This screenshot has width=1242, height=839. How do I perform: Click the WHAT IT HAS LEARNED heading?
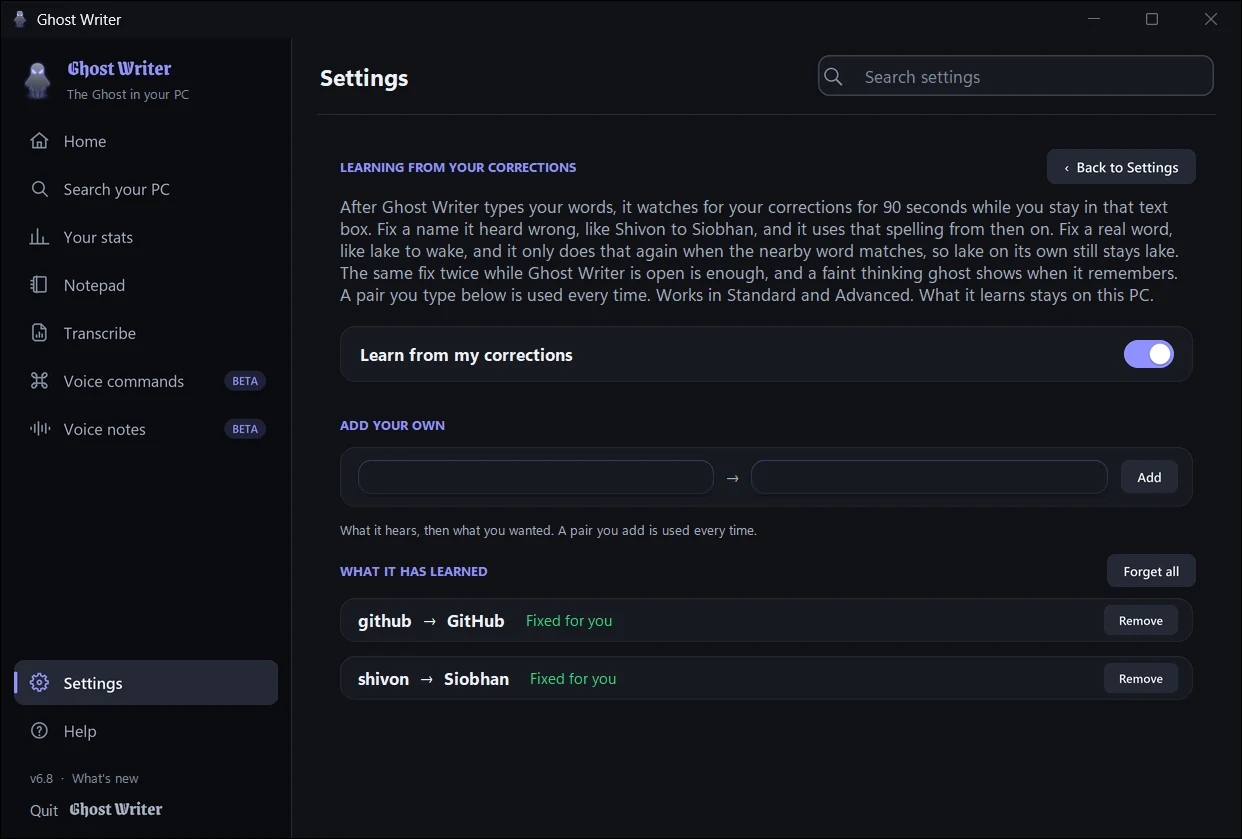[x=414, y=571]
